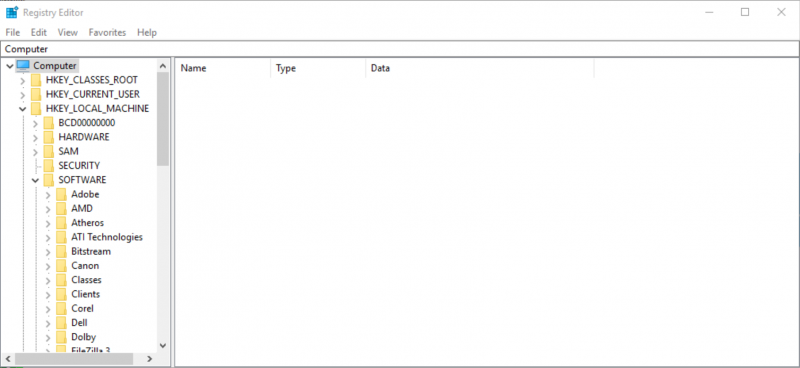This screenshot has width=800, height=368.
Task: Click the Clients folder icon
Action: click(61, 295)
